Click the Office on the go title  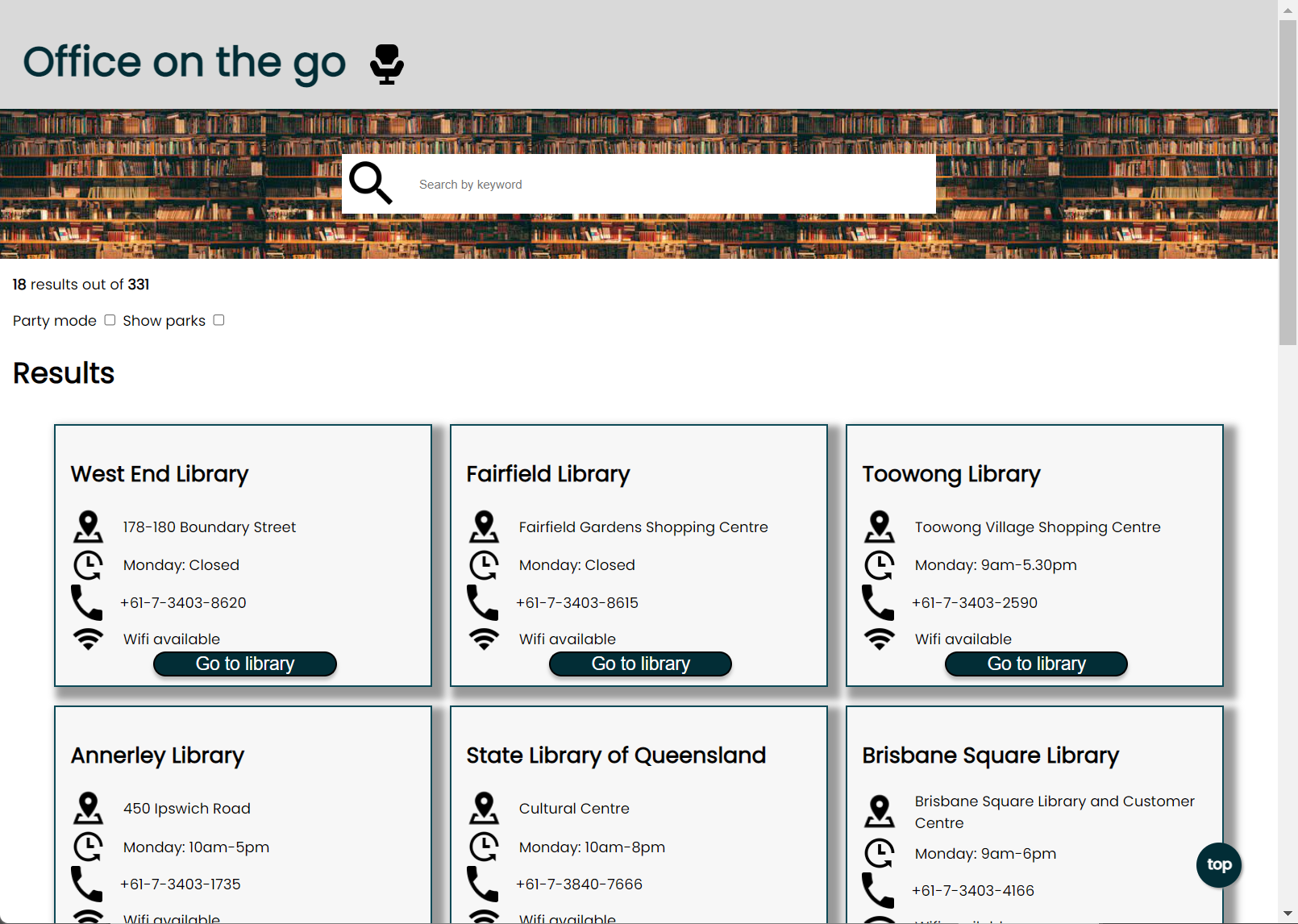(x=185, y=62)
